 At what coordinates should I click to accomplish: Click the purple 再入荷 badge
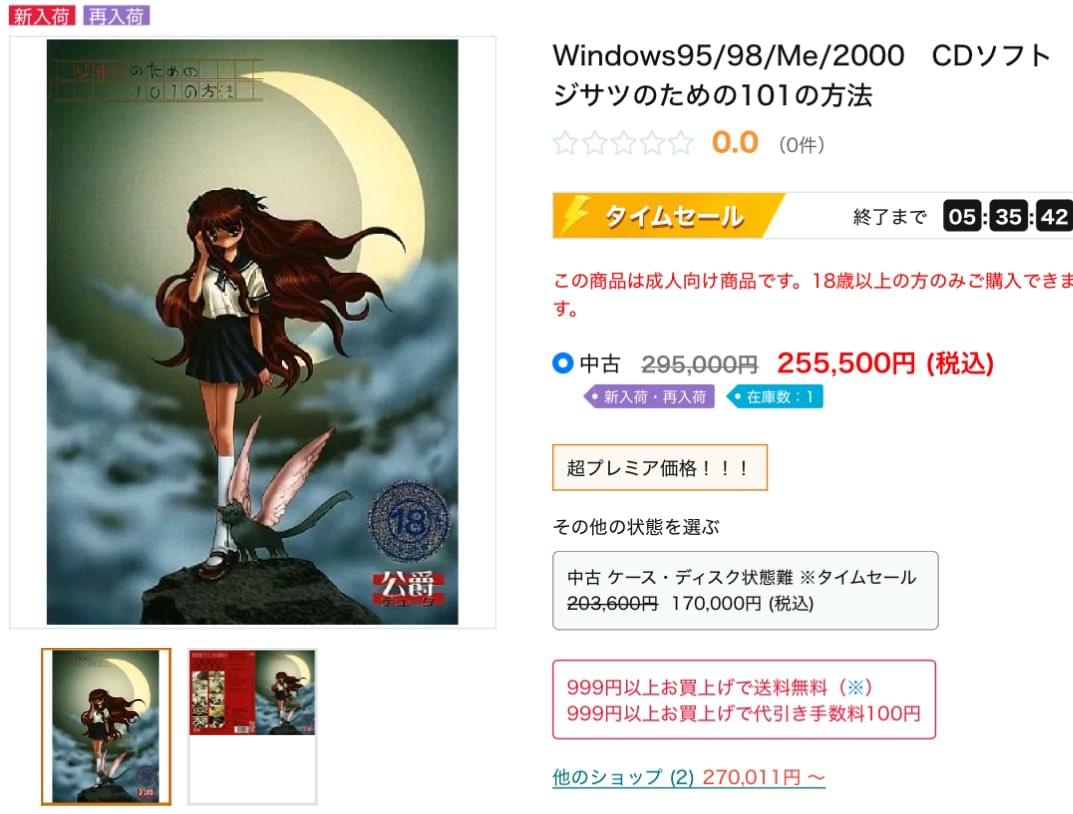(116, 16)
